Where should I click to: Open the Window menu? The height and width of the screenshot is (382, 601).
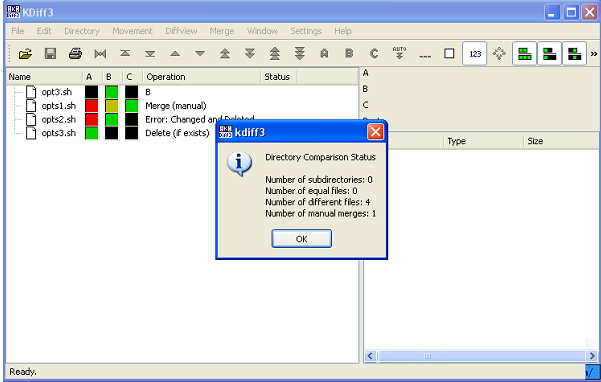coord(262,31)
